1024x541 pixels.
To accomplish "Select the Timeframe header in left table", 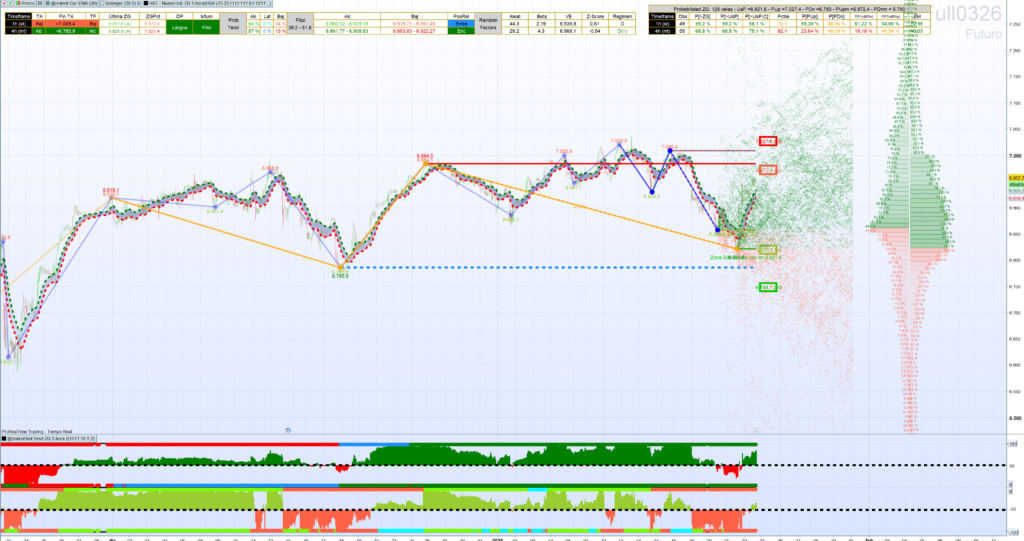I will click(18, 16).
